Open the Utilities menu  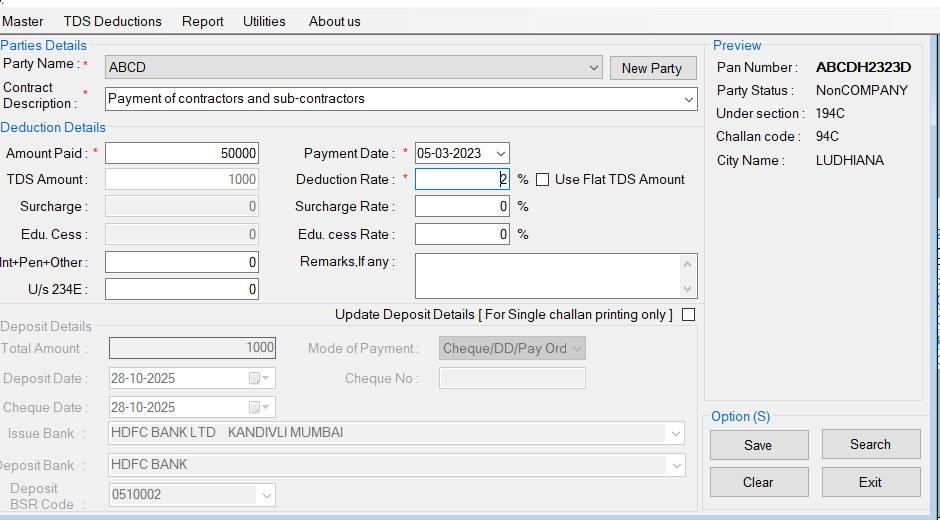point(264,21)
